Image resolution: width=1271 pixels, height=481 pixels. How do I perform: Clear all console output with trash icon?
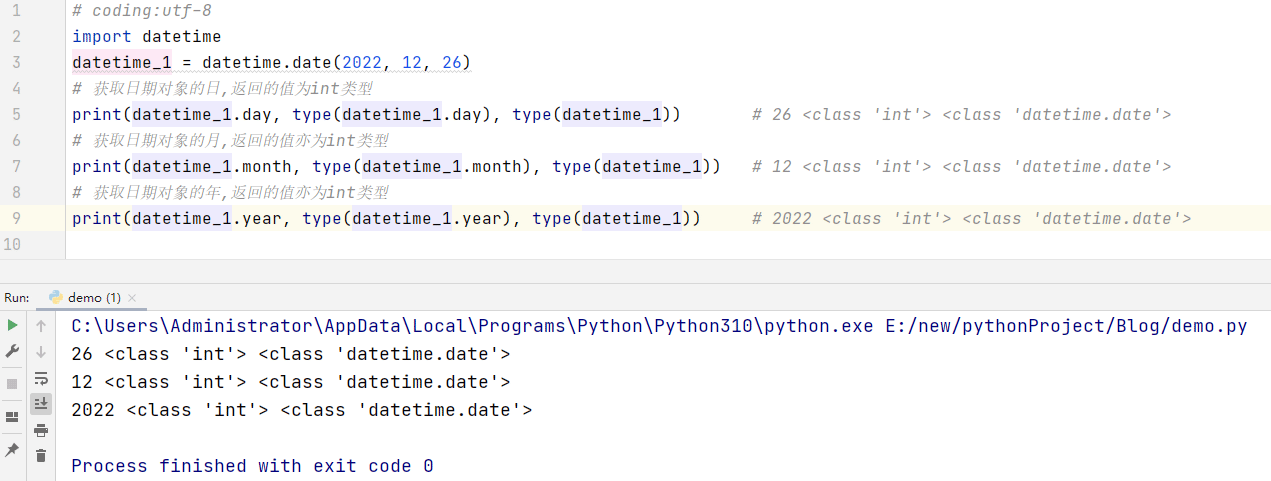click(41, 456)
